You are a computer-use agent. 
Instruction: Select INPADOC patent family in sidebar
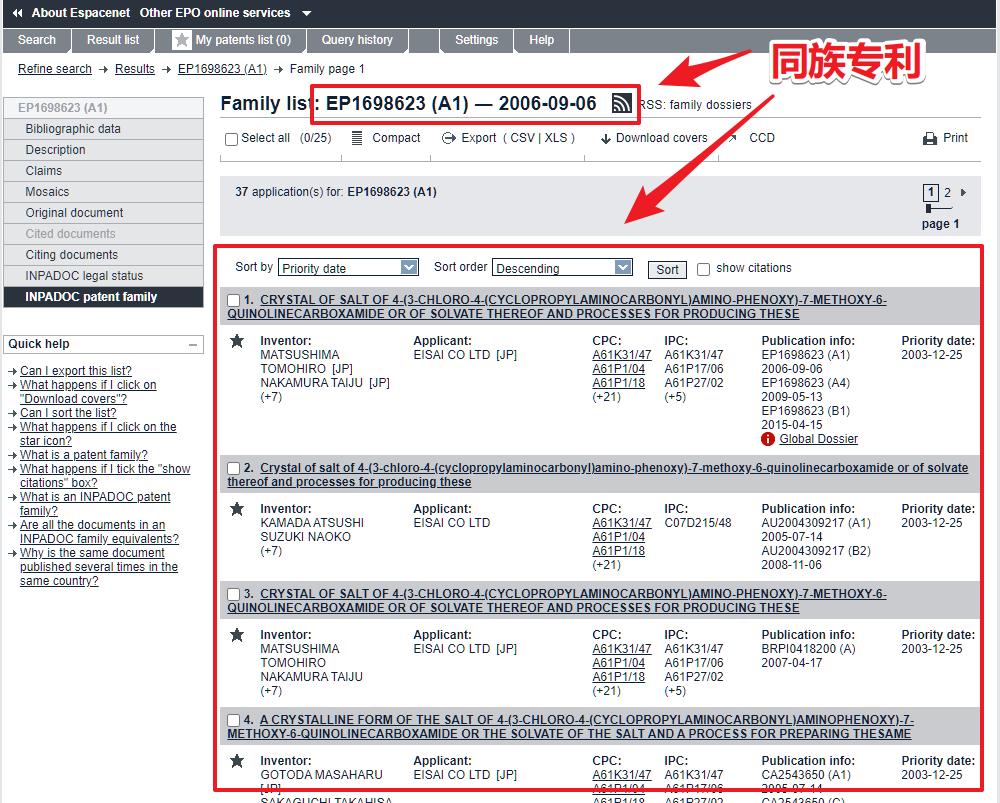point(103,297)
